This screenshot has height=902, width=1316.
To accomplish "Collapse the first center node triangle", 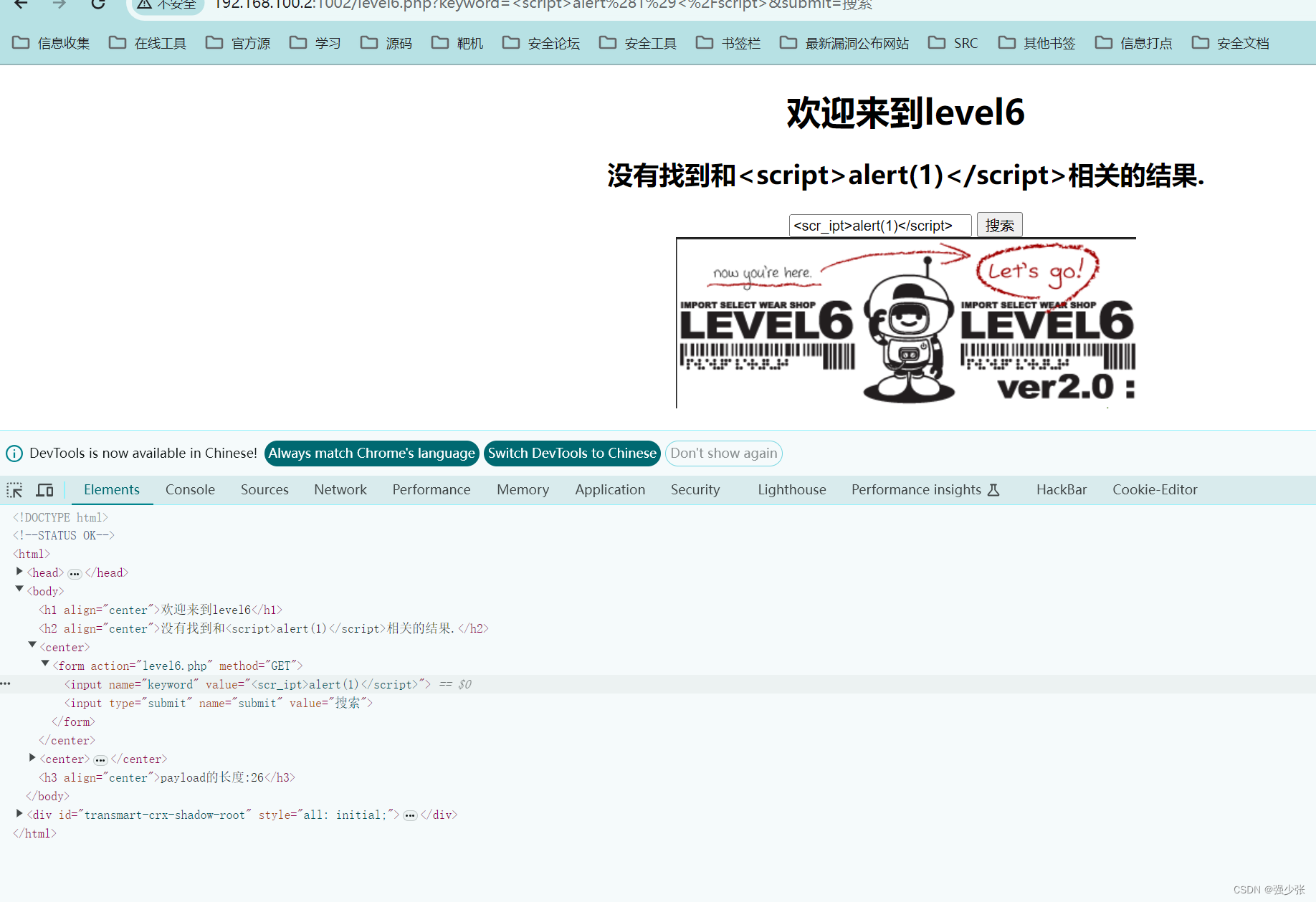I will point(32,646).
